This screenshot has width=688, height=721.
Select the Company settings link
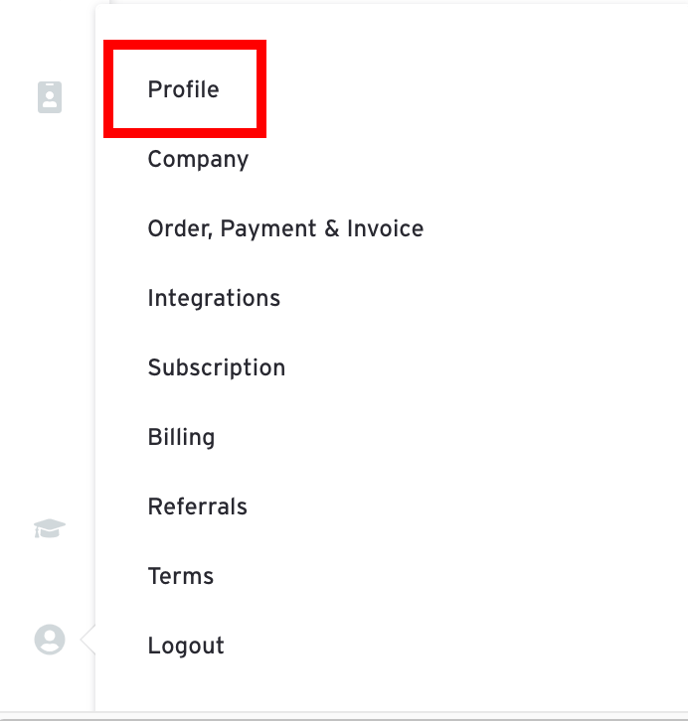point(198,159)
